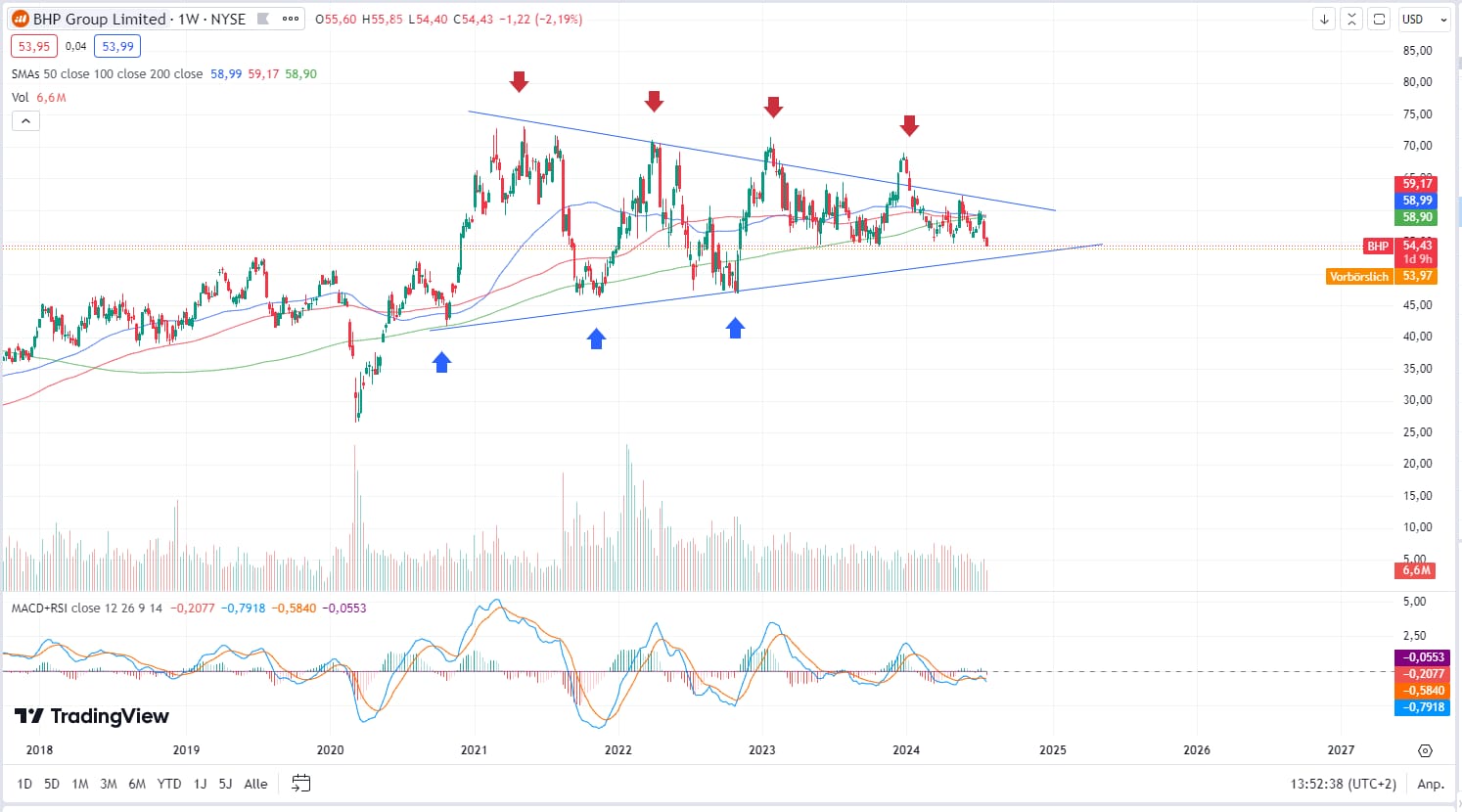1462x812 pixels.
Task: Click the TradingView logo
Action: 92,716
